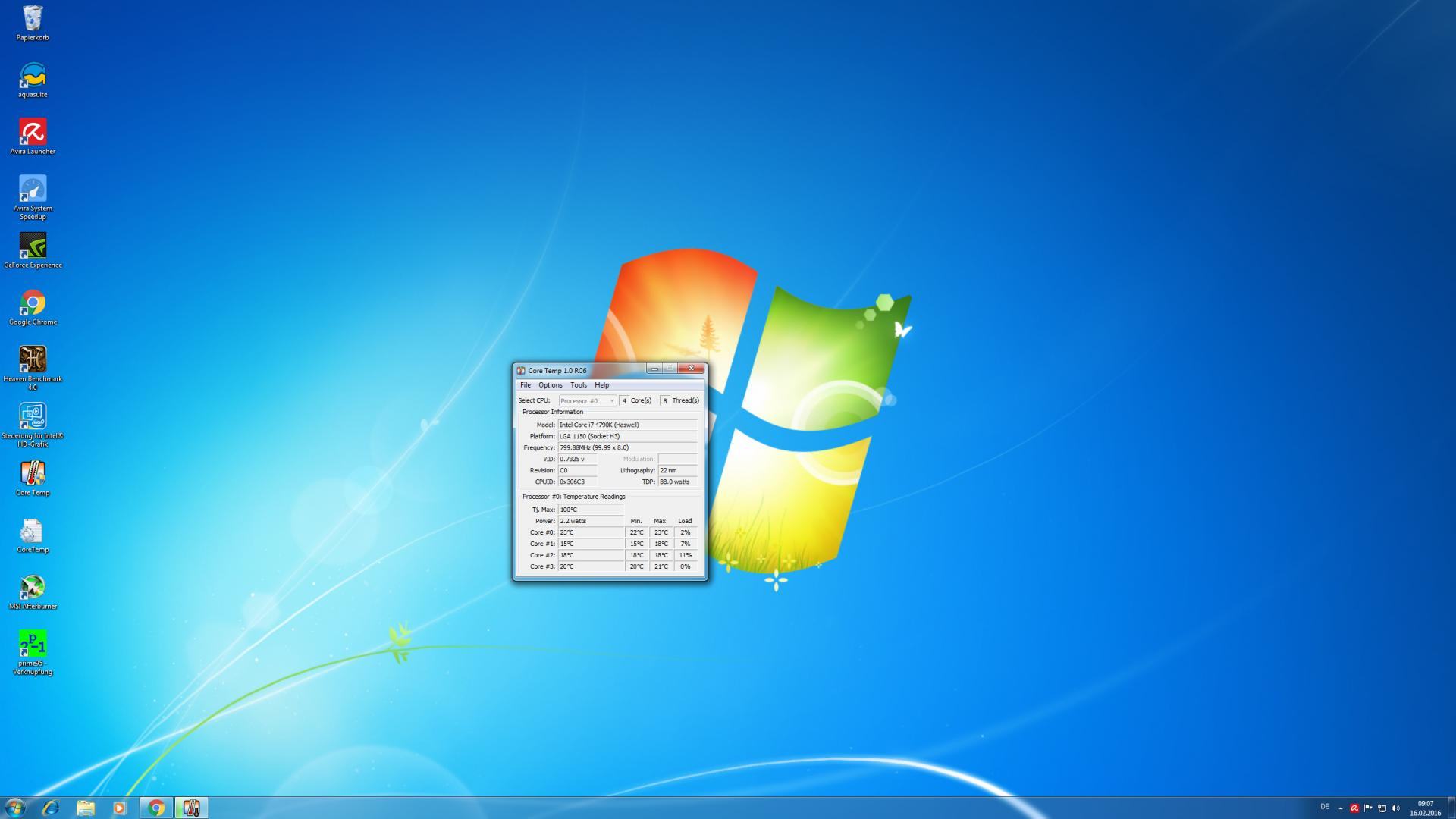Select the aquasuite desktop shortcut
This screenshot has height=819, width=1456.
(33, 80)
